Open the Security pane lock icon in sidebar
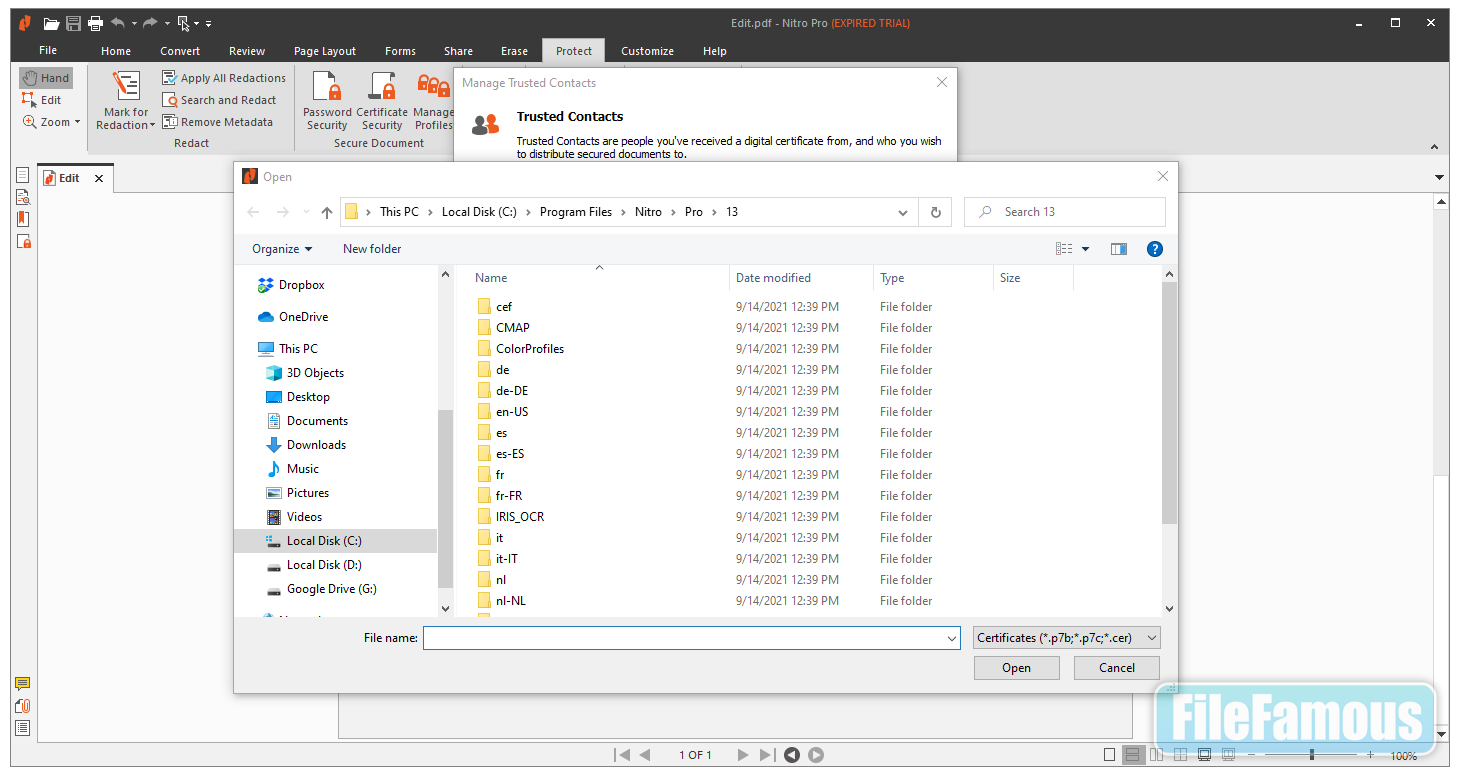Viewport: 1458px width, 775px height. (x=23, y=241)
